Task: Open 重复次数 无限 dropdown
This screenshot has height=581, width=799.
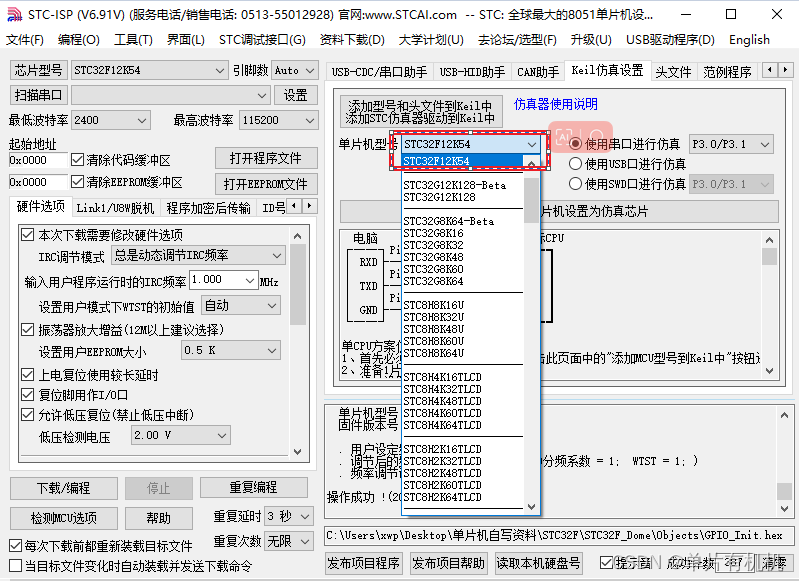Action: 289,541
